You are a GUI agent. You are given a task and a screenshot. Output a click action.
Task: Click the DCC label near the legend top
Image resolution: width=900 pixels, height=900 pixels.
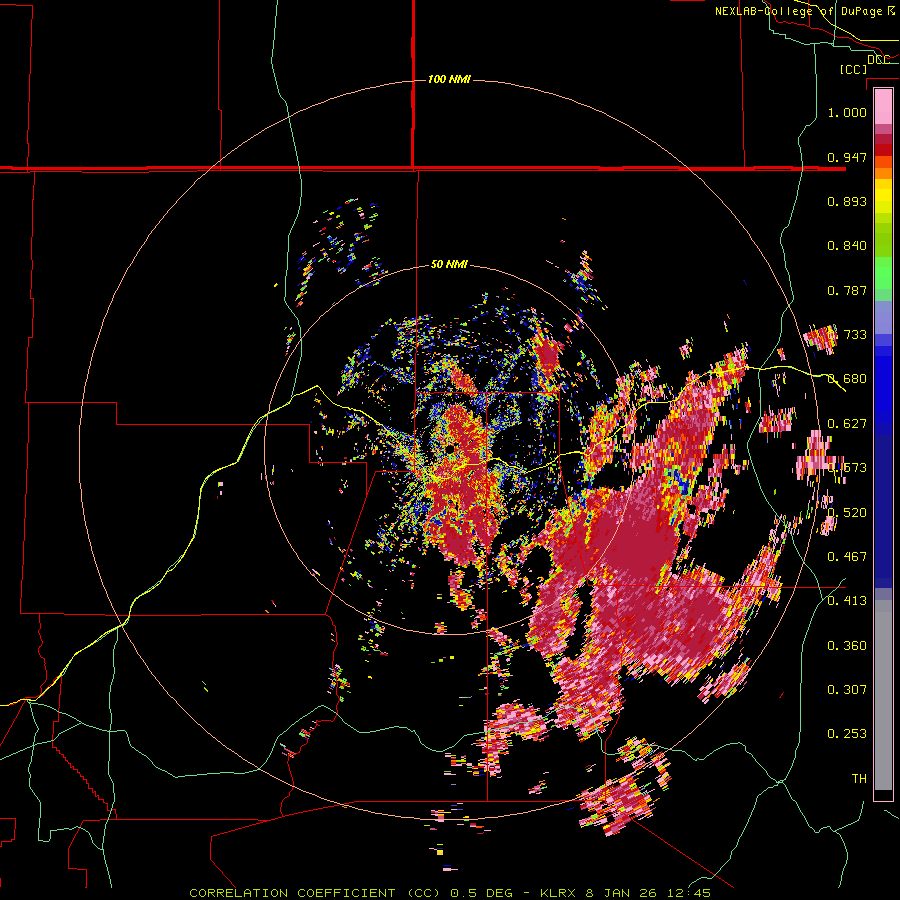pos(878,60)
